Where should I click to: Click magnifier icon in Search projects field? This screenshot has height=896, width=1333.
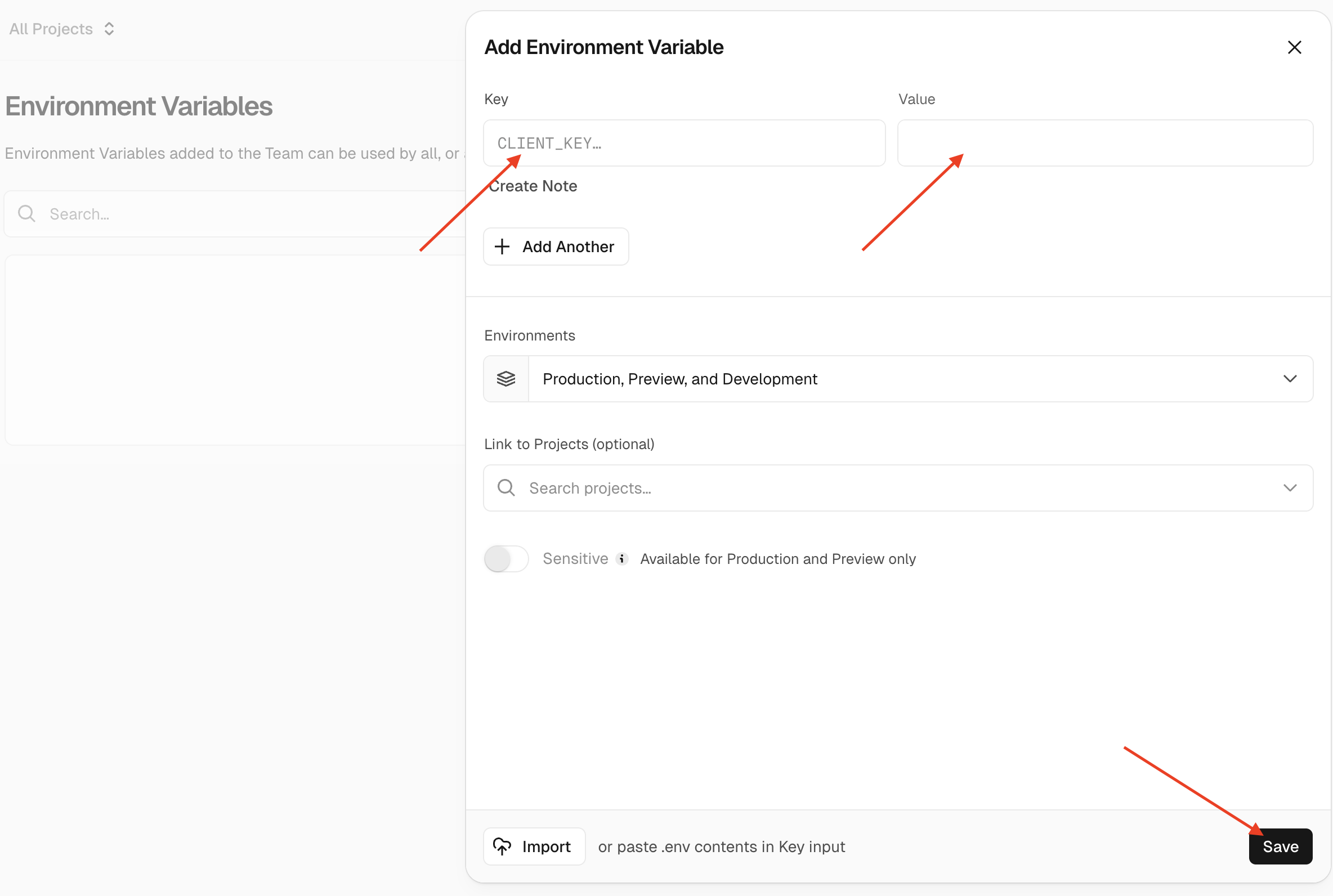click(506, 488)
